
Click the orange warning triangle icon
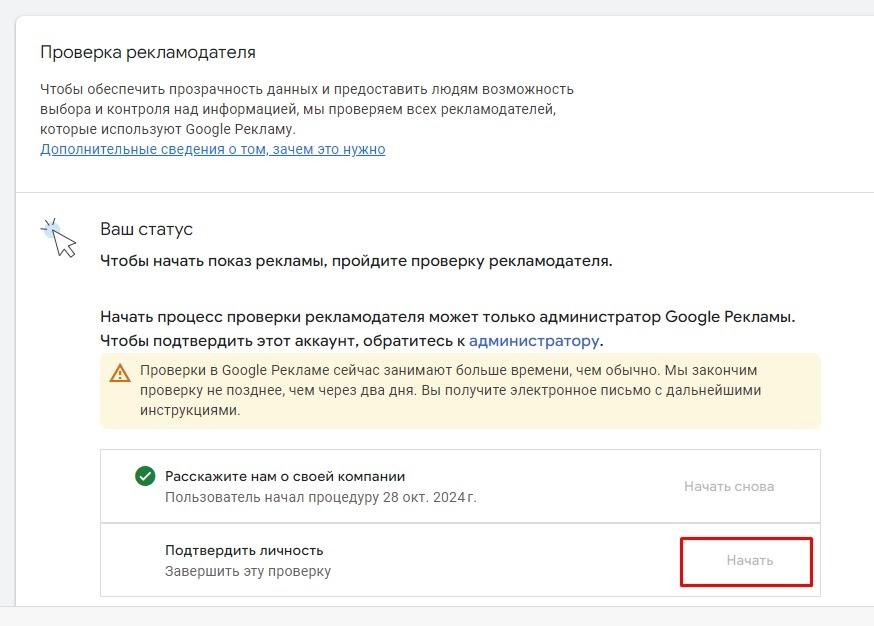pos(120,373)
